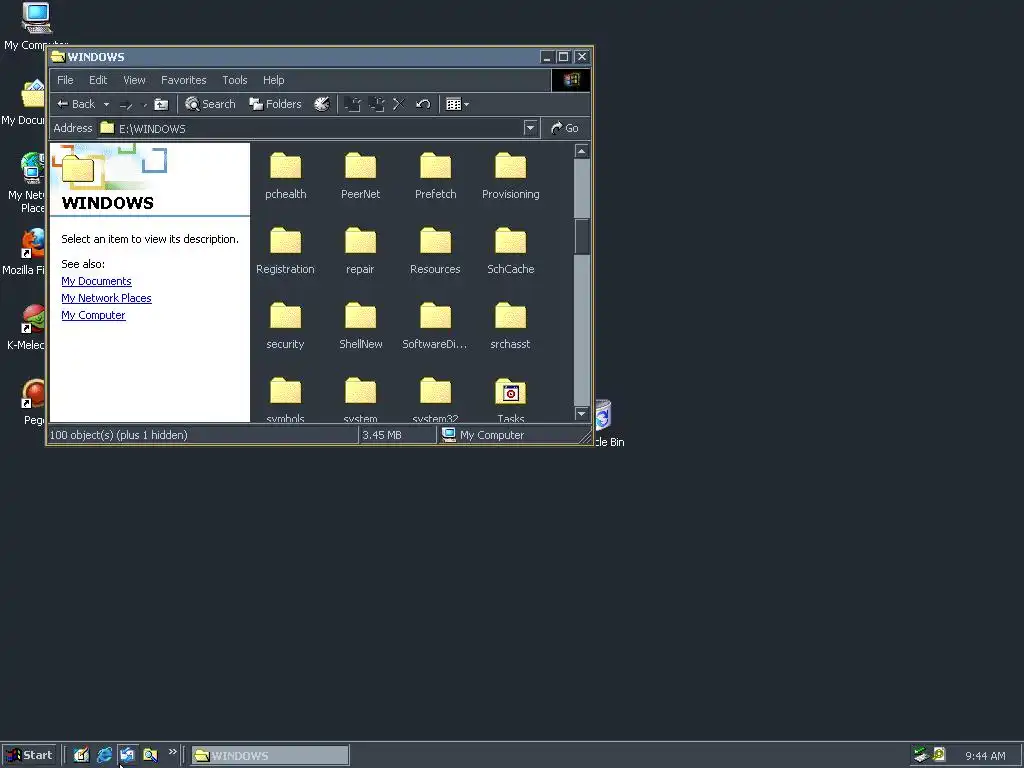Select the system folder icon
The height and width of the screenshot is (768, 1024).
[x=360, y=391]
